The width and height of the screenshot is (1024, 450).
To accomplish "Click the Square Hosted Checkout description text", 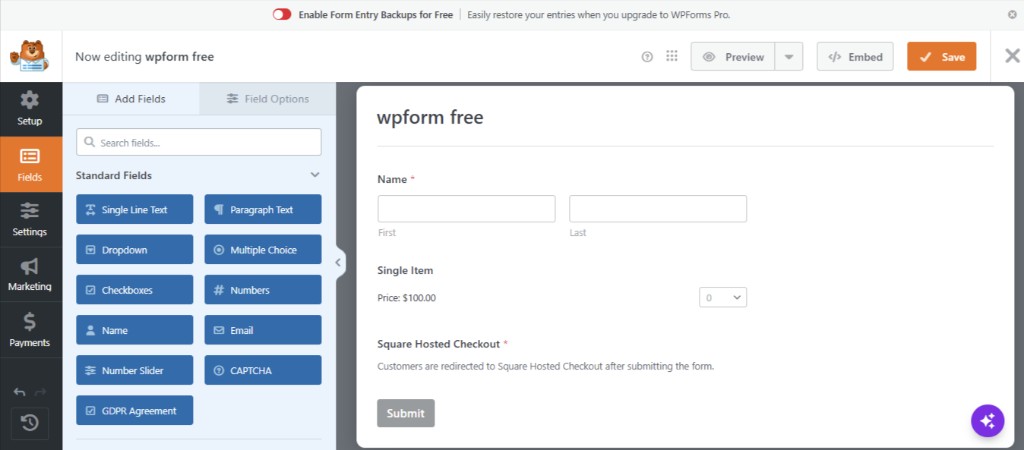I will pyautogui.click(x=546, y=366).
